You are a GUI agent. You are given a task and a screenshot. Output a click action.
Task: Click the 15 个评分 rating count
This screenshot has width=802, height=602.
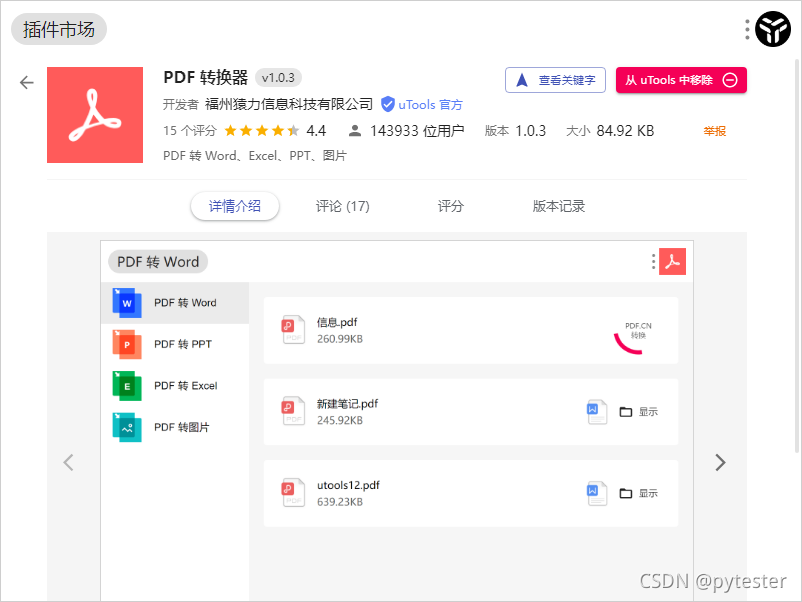point(190,131)
